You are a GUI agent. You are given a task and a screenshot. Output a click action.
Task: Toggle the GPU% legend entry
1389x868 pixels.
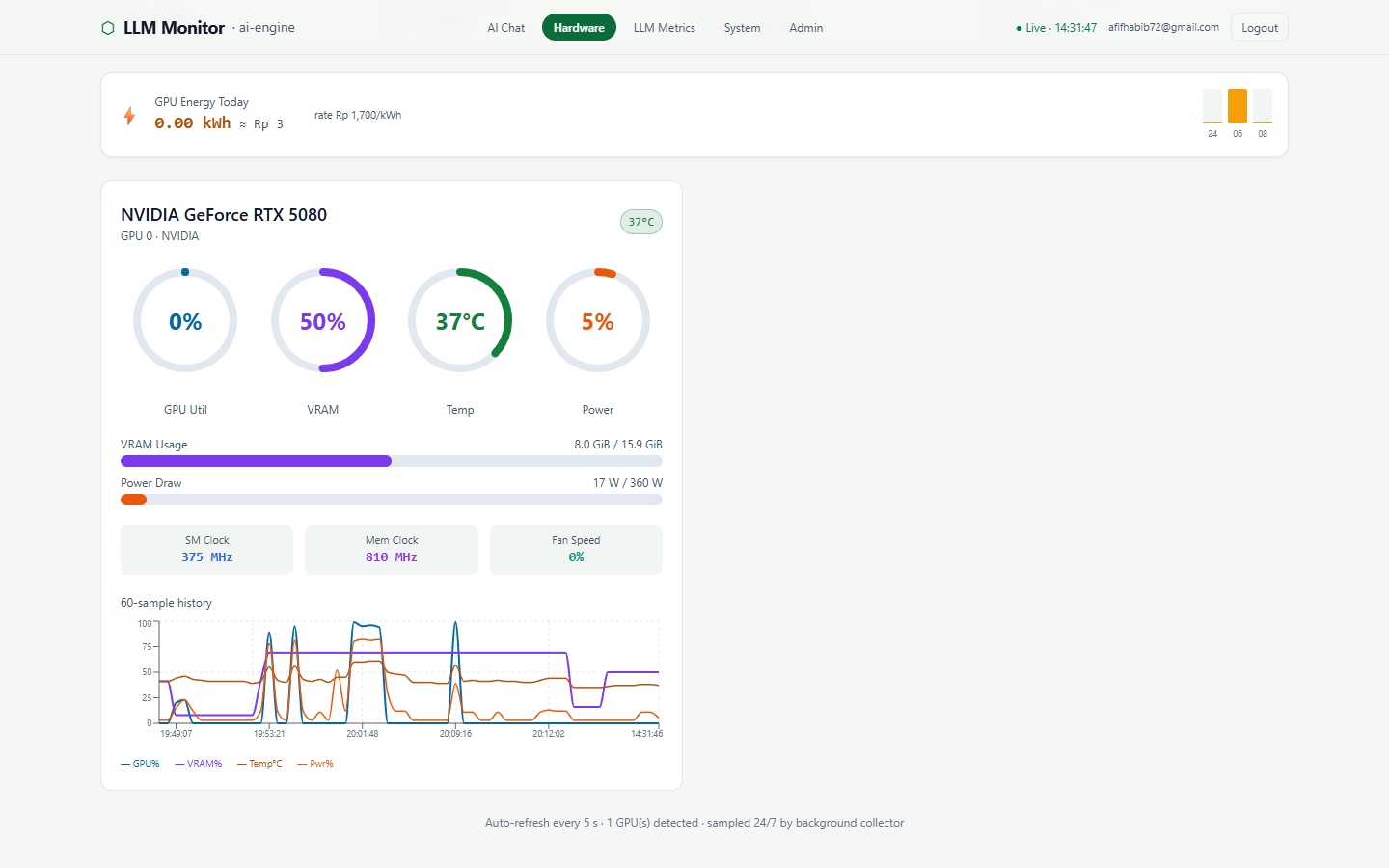tap(140, 764)
